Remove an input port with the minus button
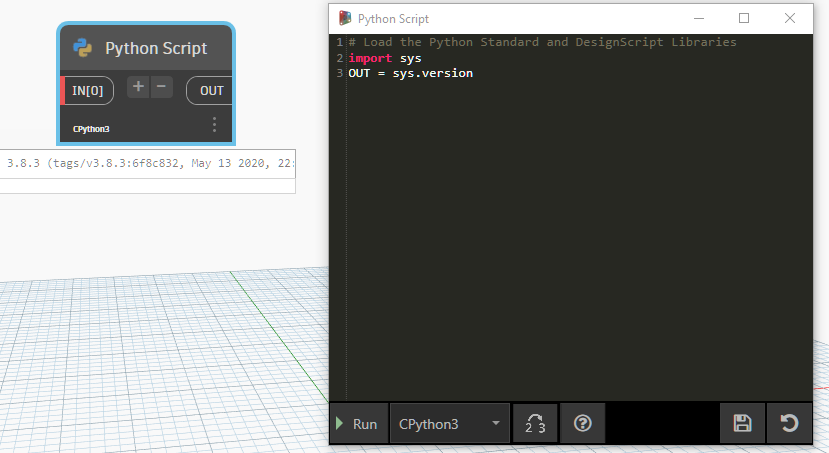 click(162, 88)
